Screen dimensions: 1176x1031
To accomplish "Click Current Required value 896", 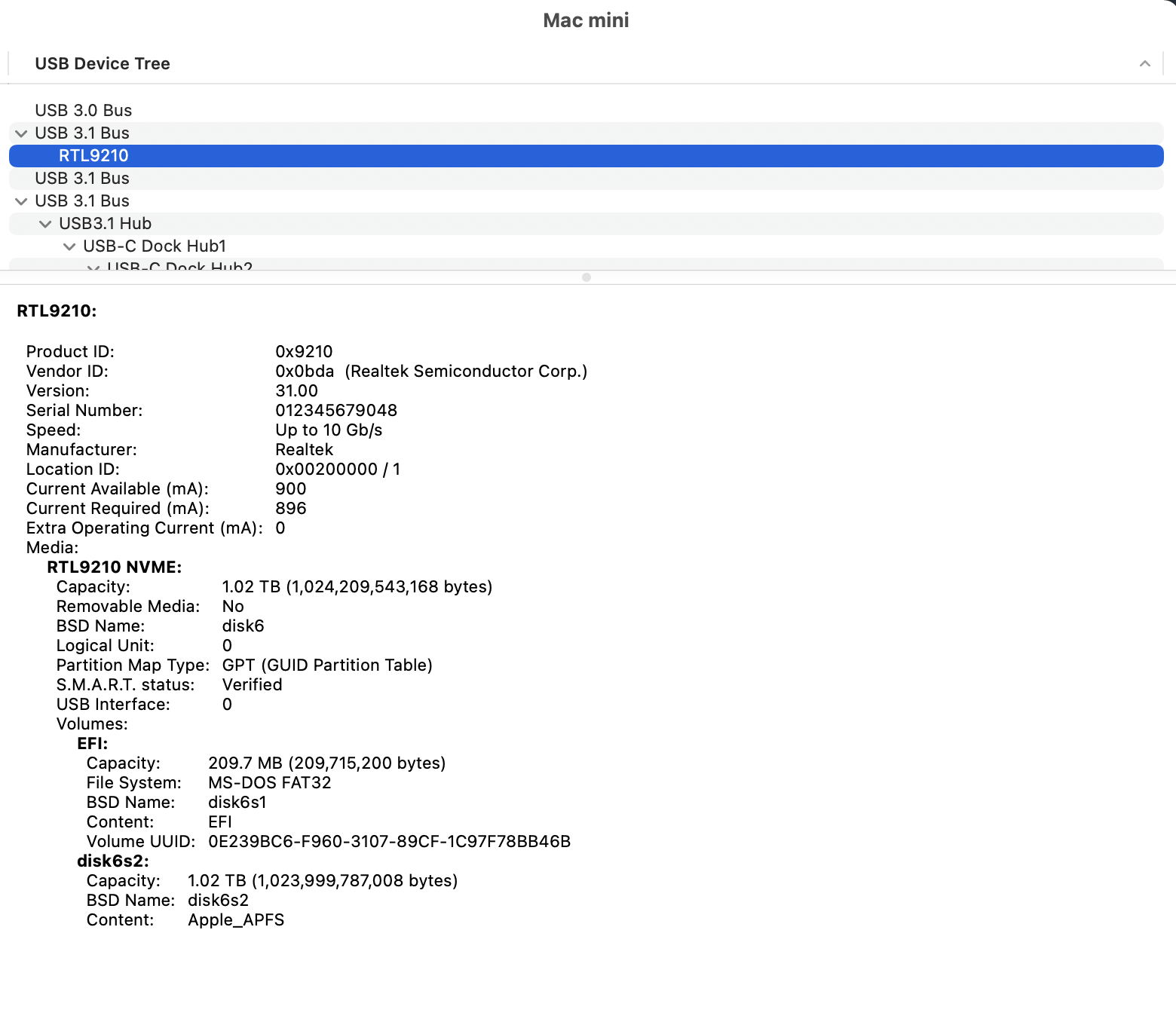I will [x=291, y=509].
